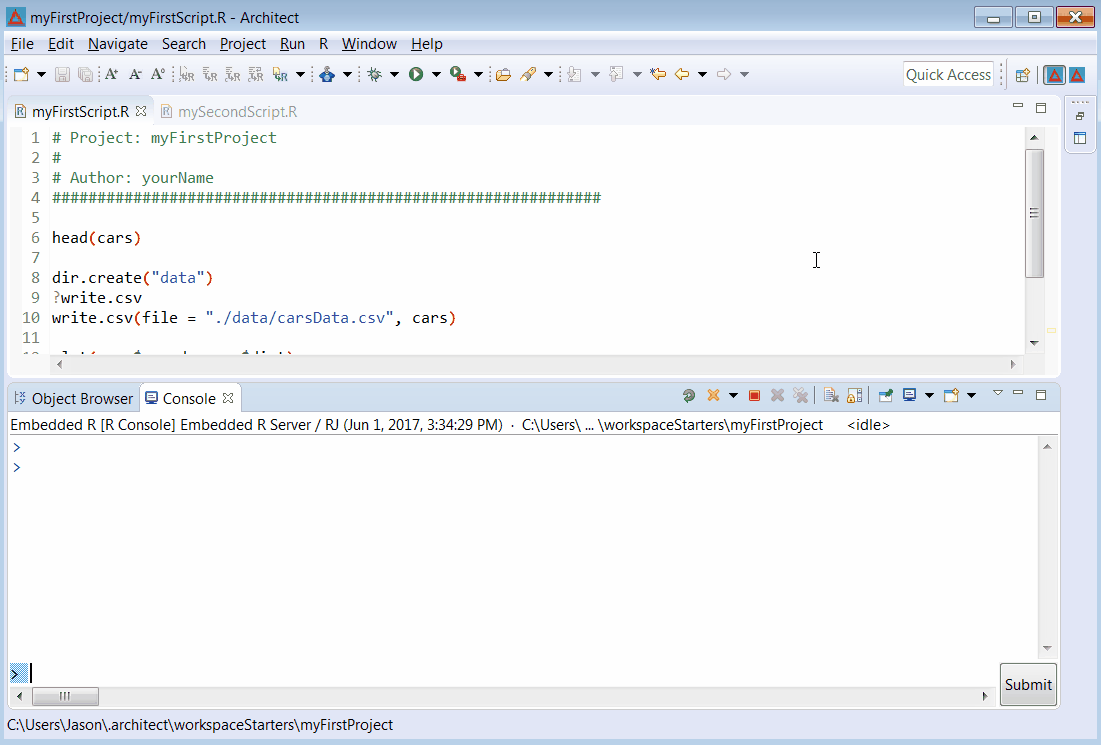The width and height of the screenshot is (1101, 745).
Task: Click the Run External Tools icon
Action: pos(458,74)
